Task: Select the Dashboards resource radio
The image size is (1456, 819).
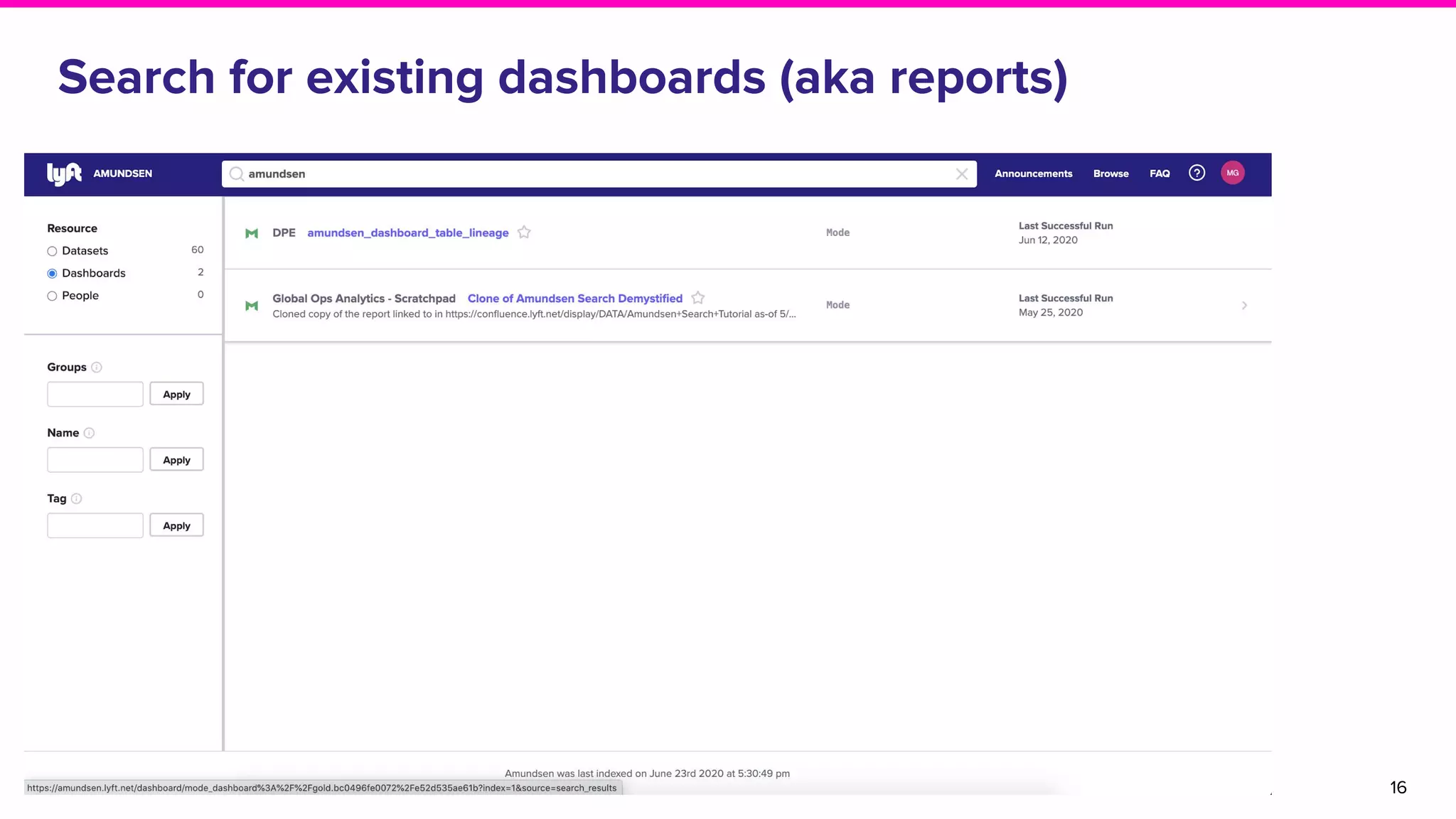Action: click(x=52, y=274)
